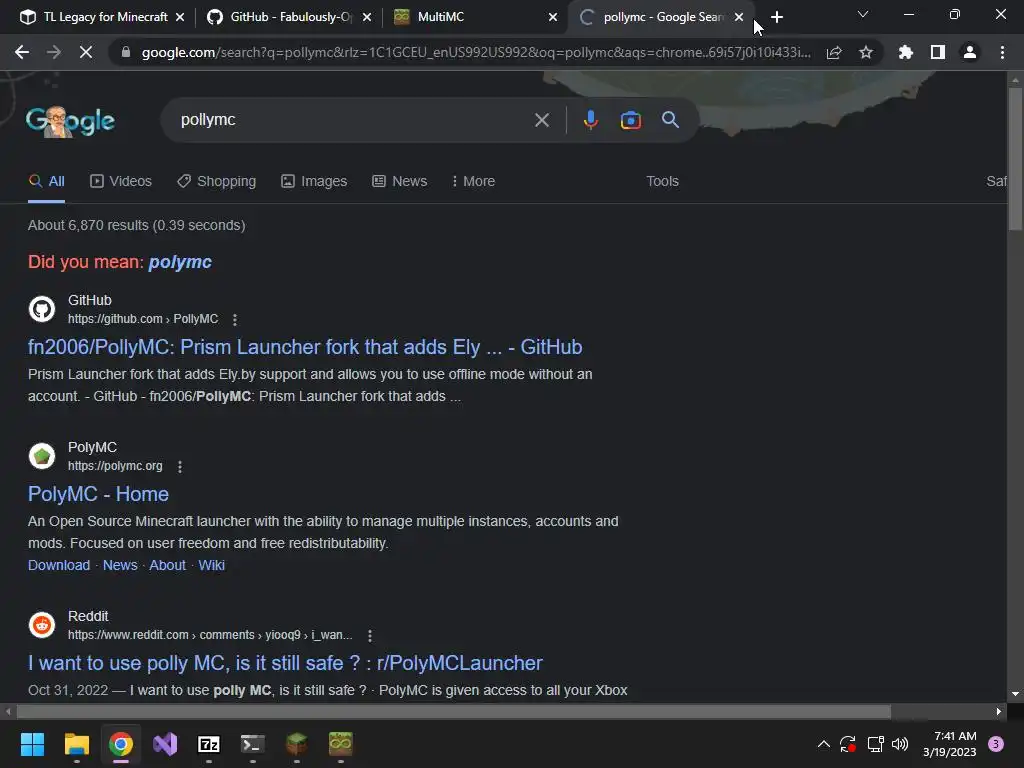Viewport: 1024px width, 768px height.
Task: Open Chrome three-dot menu
Action: tap(1002, 52)
